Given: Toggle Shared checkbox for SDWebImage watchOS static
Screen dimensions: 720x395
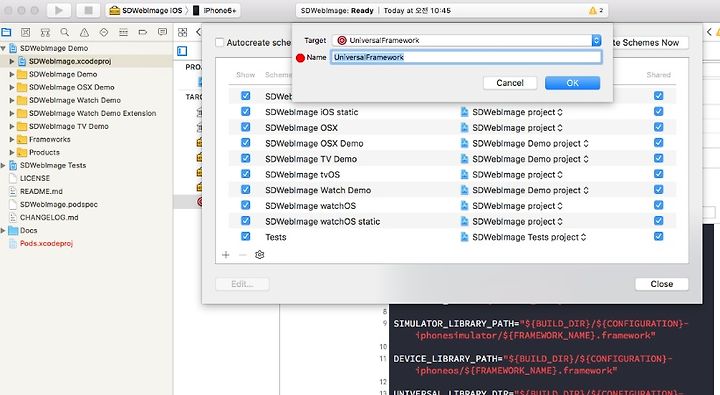Looking at the screenshot, I should coord(658,220).
